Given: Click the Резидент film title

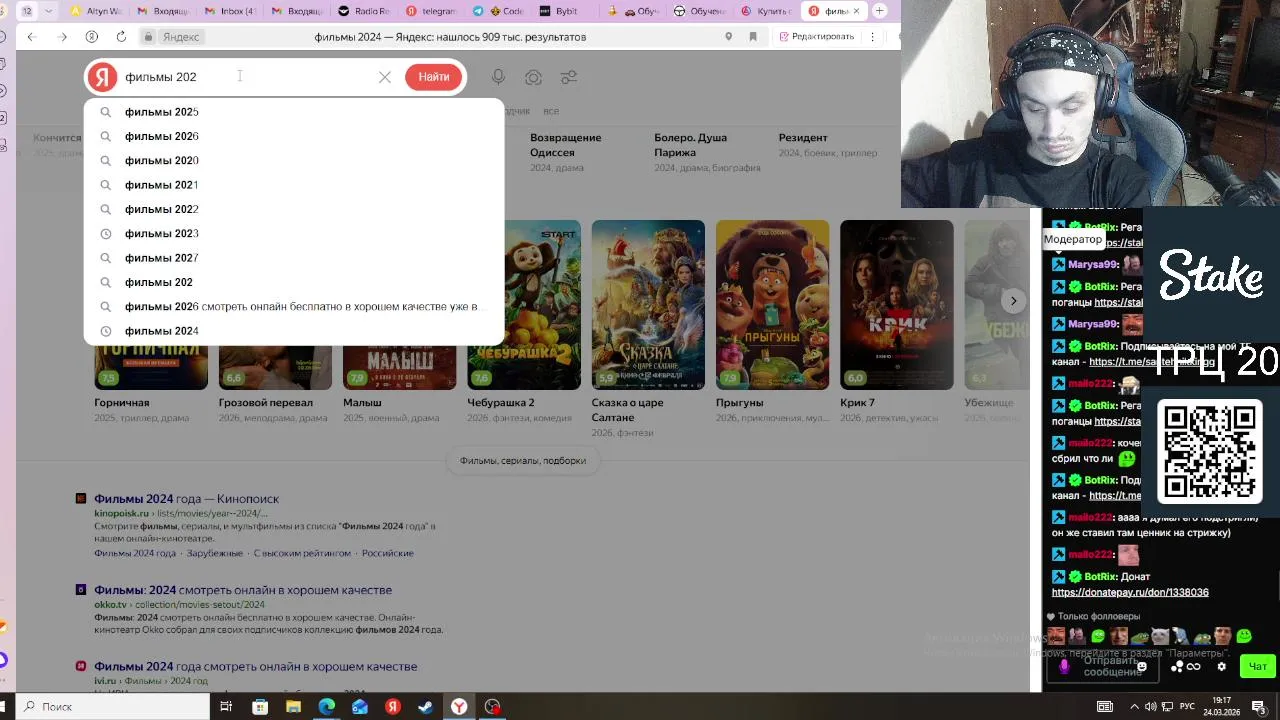Looking at the screenshot, I should point(803,138).
